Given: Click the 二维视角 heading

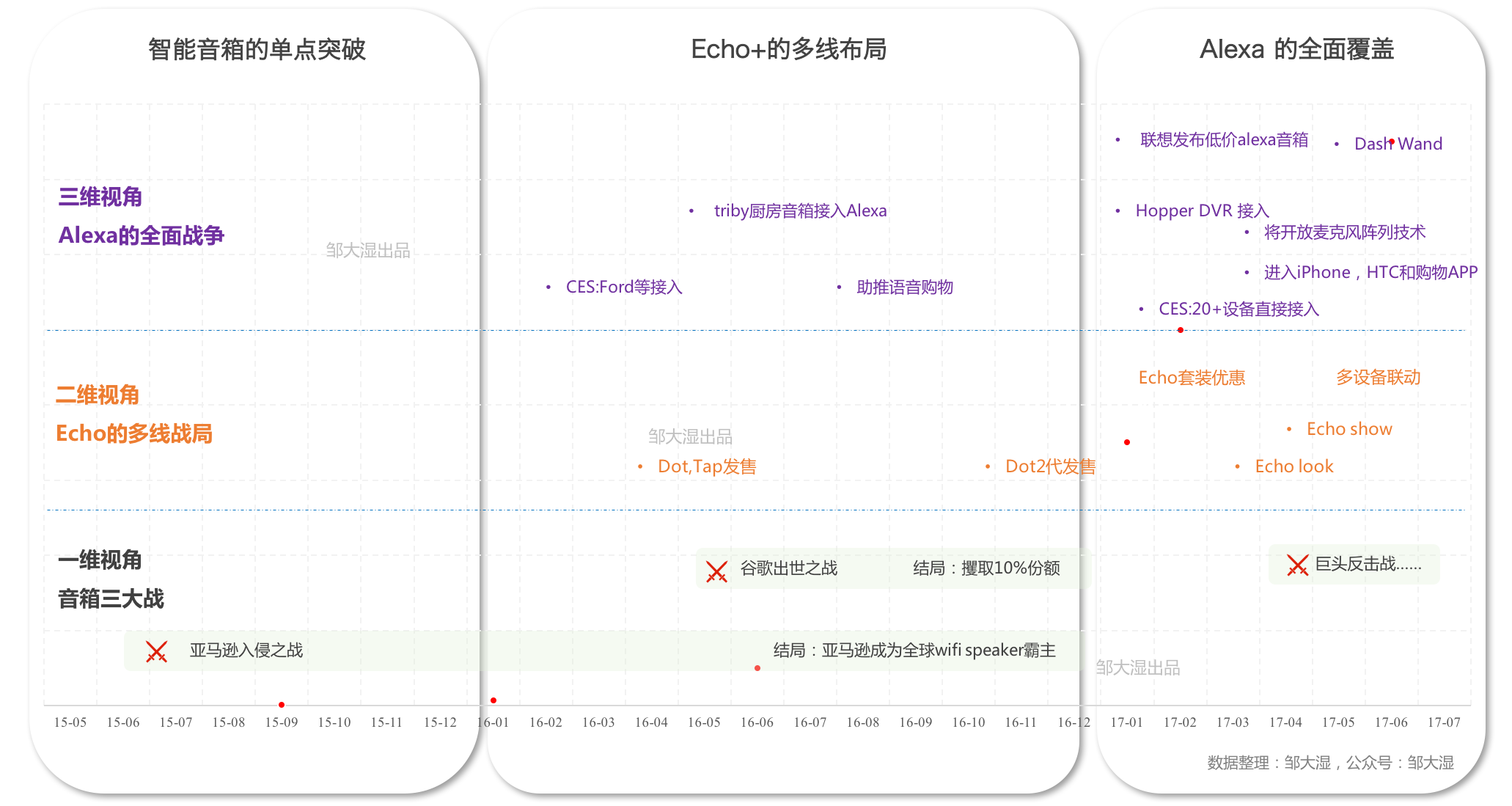Looking at the screenshot, I should pos(98,395).
